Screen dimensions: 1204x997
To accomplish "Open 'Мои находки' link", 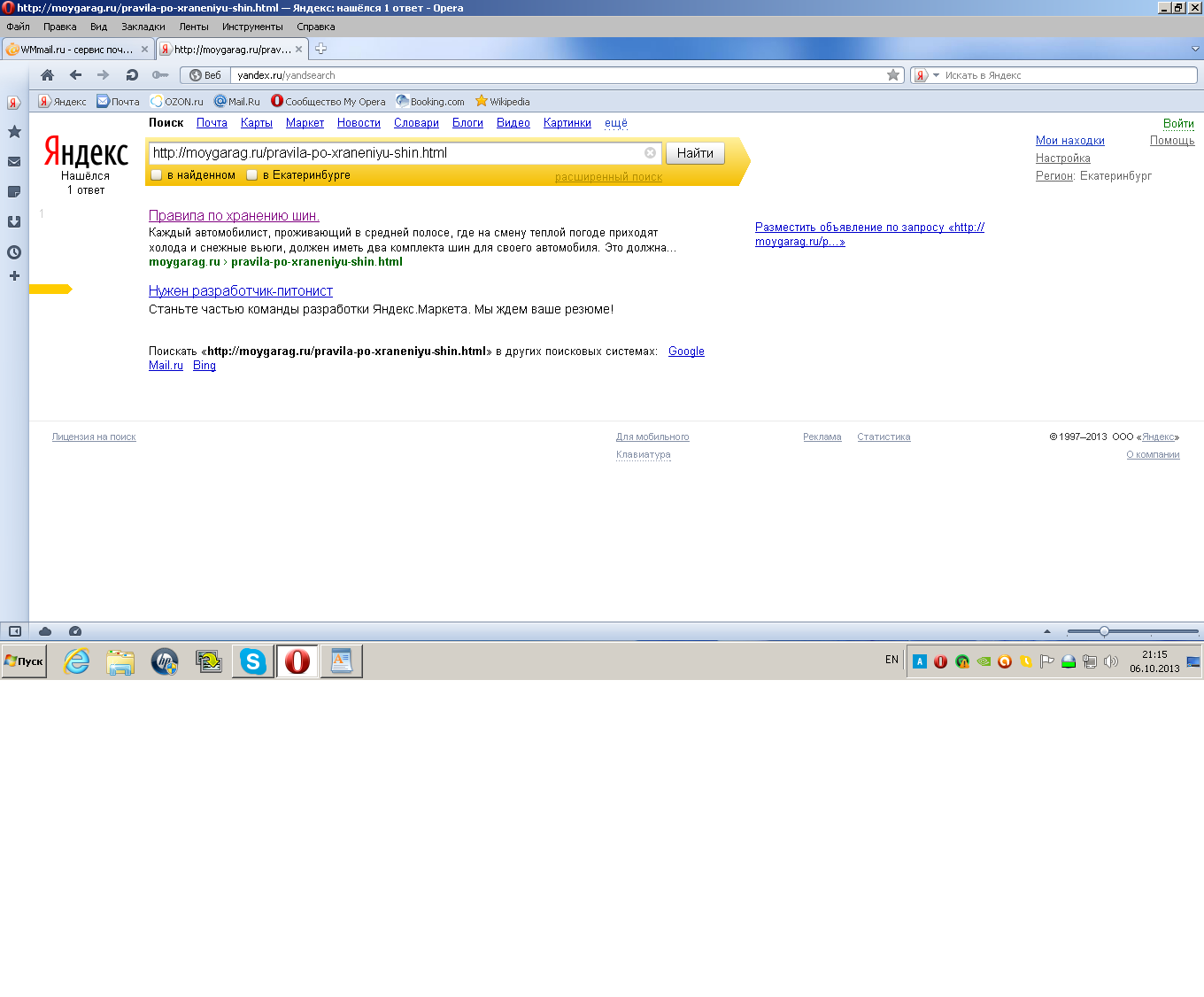I will tap(1070, 141).
